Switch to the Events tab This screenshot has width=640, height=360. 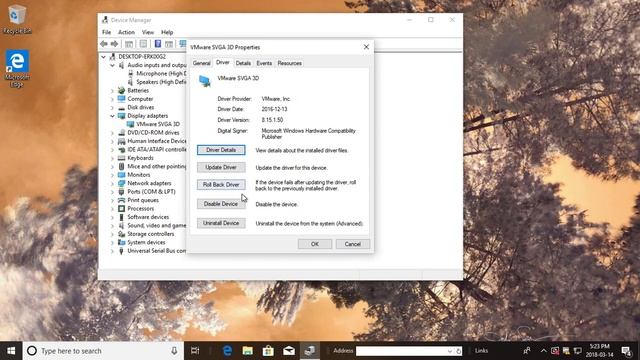264,63
